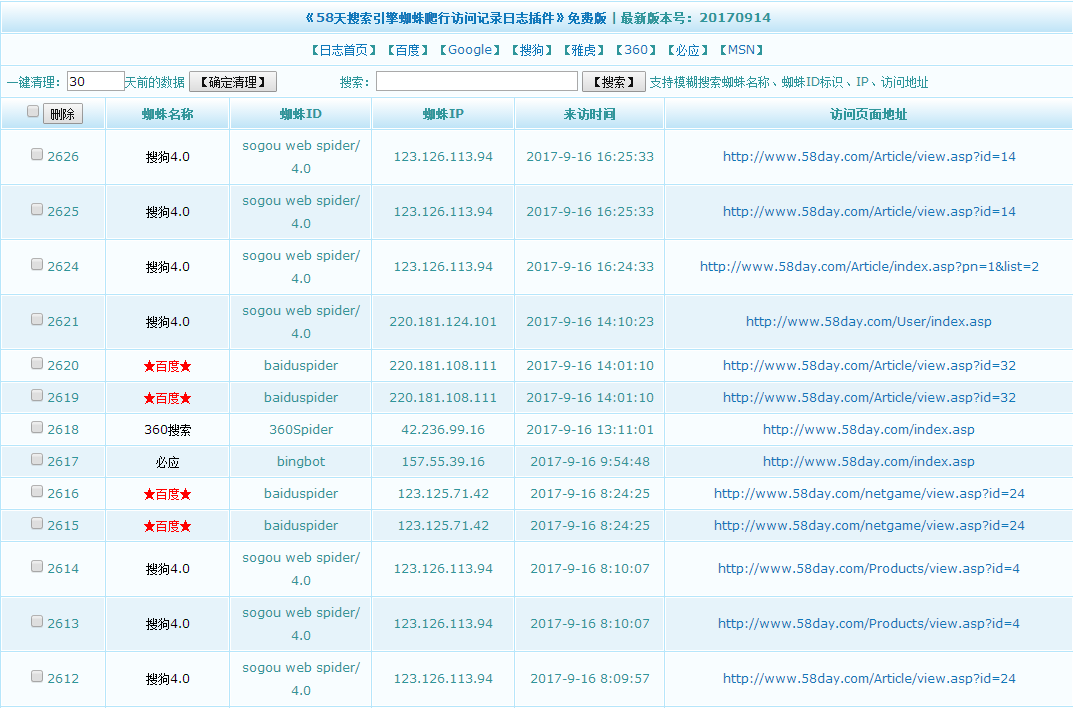
Task: Open the User/index.asp link
Action: tap(868, 322)
